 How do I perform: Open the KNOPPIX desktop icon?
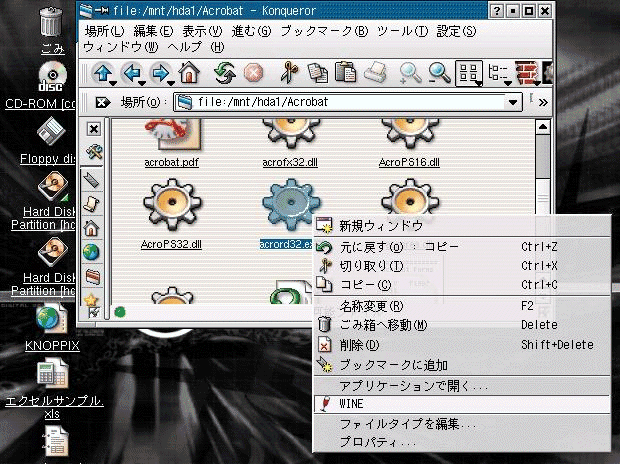(52, 328)
